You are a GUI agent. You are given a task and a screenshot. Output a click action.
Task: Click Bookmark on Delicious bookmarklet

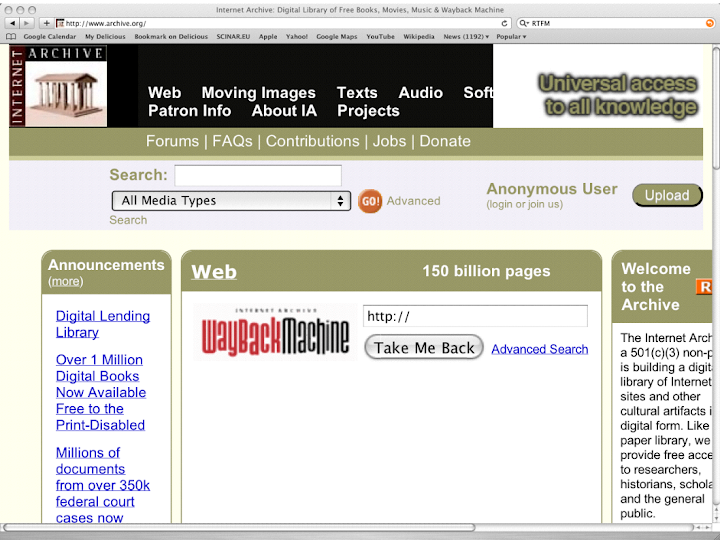click(x=171, y=36)
